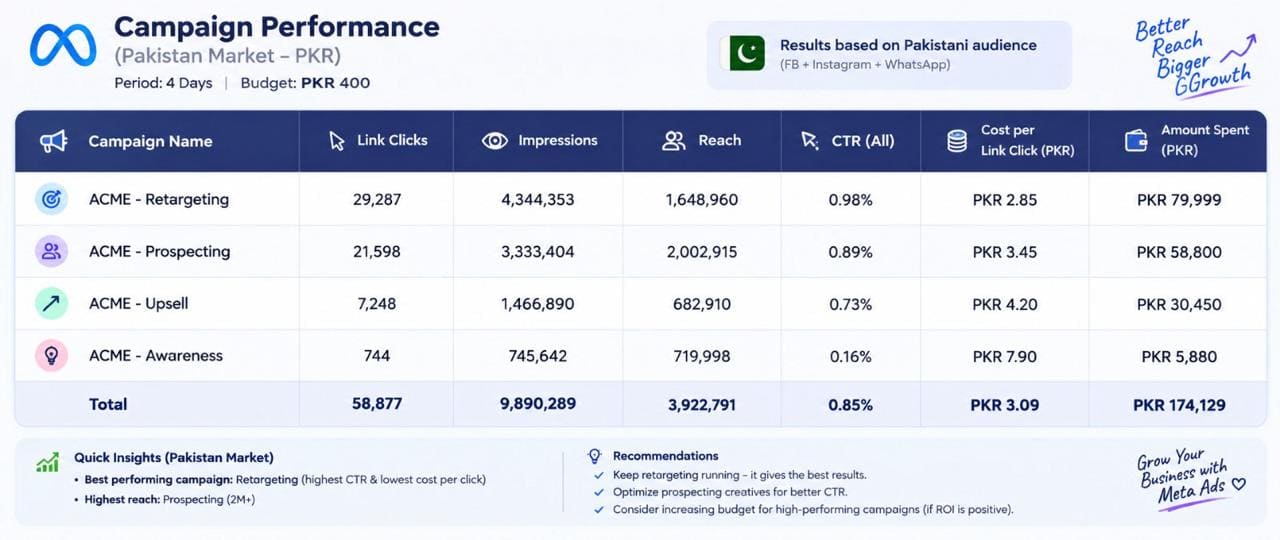Click the green chart icon by Quick Insights
Viewport: 1280px width, 540px height.
pos(47,462)
